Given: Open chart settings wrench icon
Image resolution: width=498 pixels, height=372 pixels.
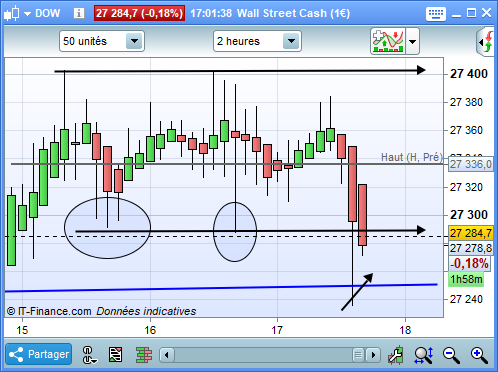Looking at the screenshot, I should click(396, 355).
